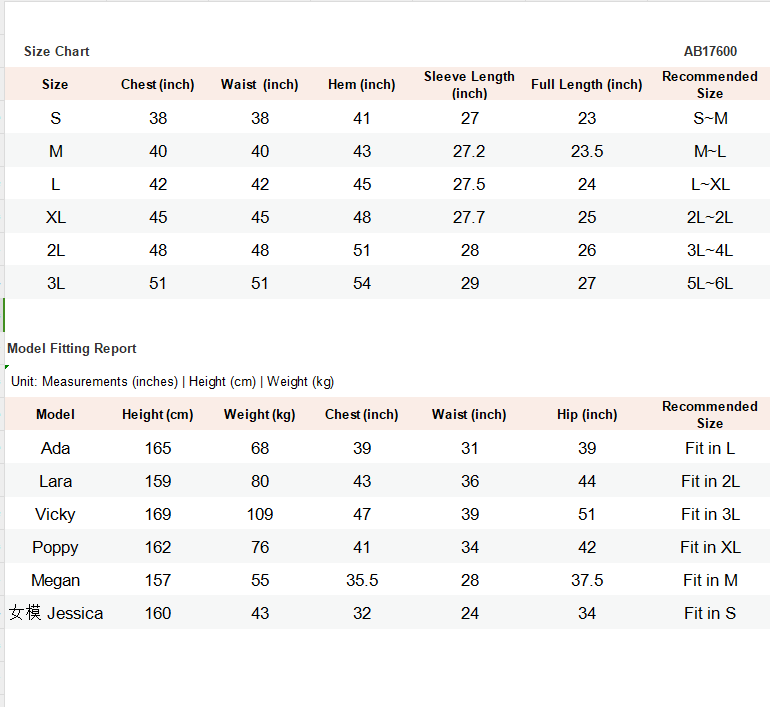Click the model name Ada cell
Image resolution: width=770 pixels, height=707 pixels.
pos(56,448)
